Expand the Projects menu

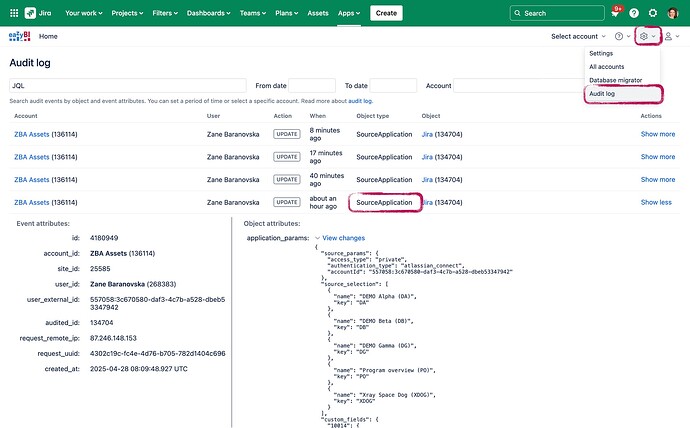[x=127, y=13]
